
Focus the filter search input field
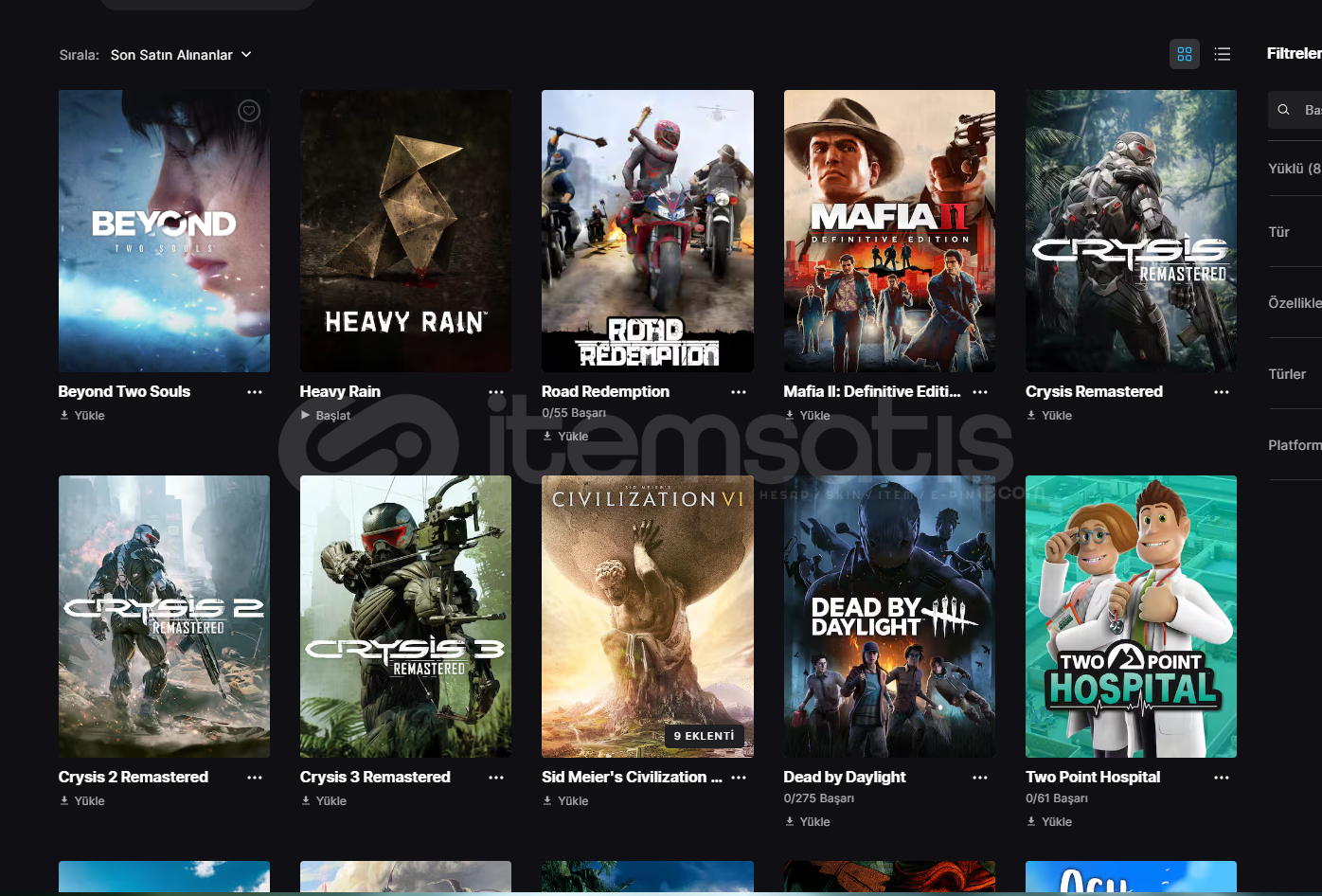click(1295, 110)
